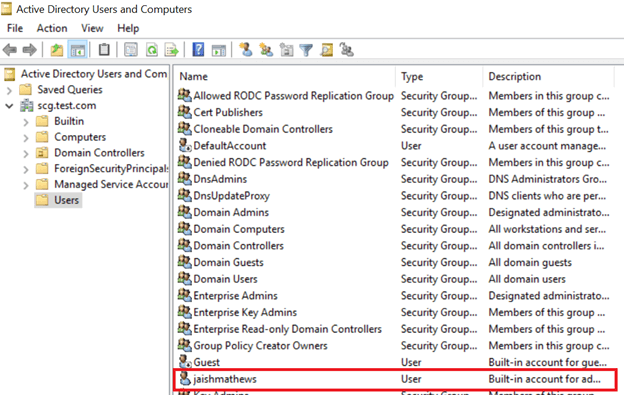
Task: Refresh the current view
Action: coord(152,50)
